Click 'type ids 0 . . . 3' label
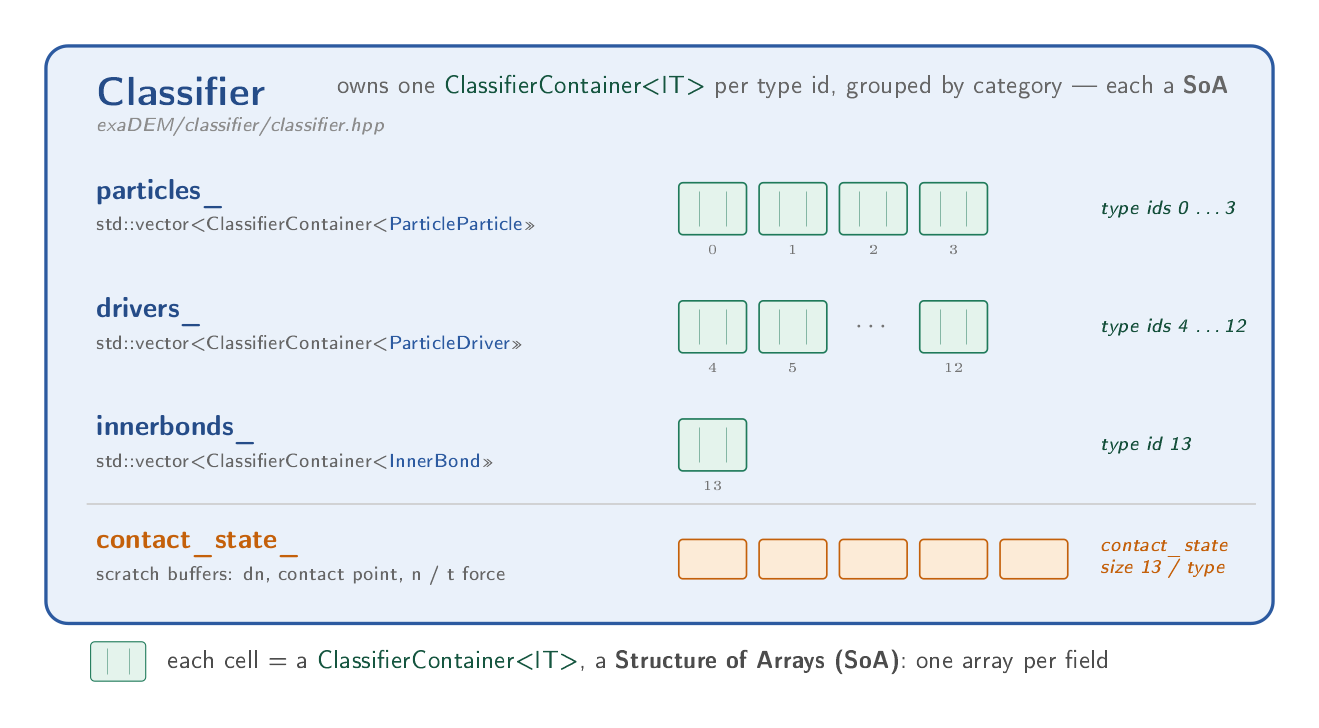 coord(1168,209)
